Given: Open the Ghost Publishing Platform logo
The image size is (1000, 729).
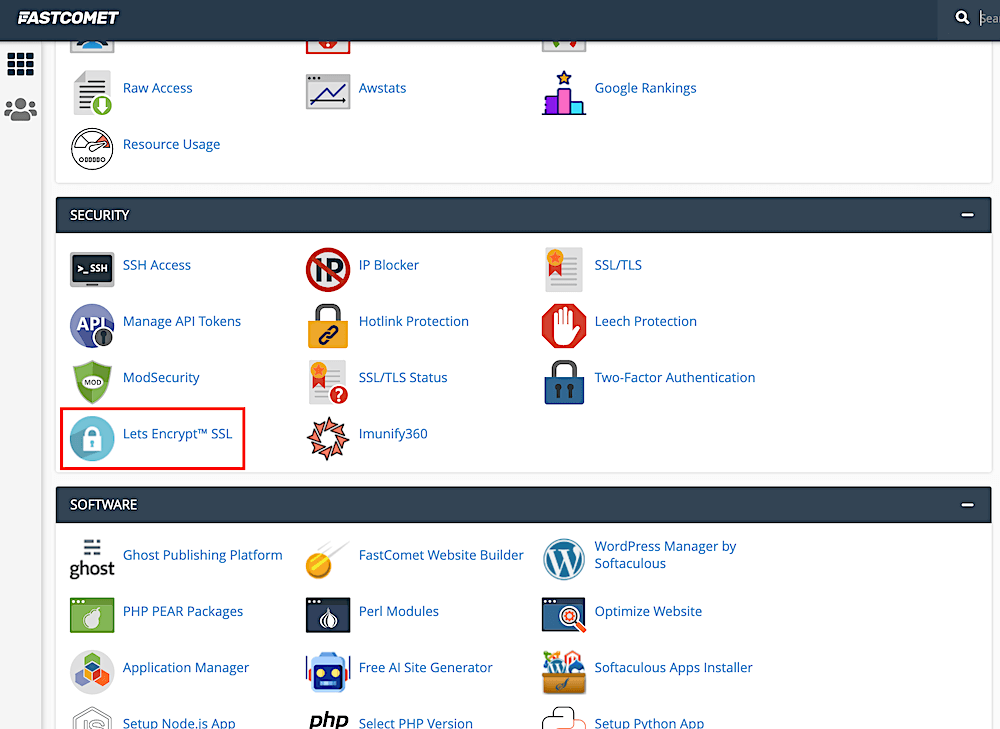Looking at the screenshot, I should (92, 559).
